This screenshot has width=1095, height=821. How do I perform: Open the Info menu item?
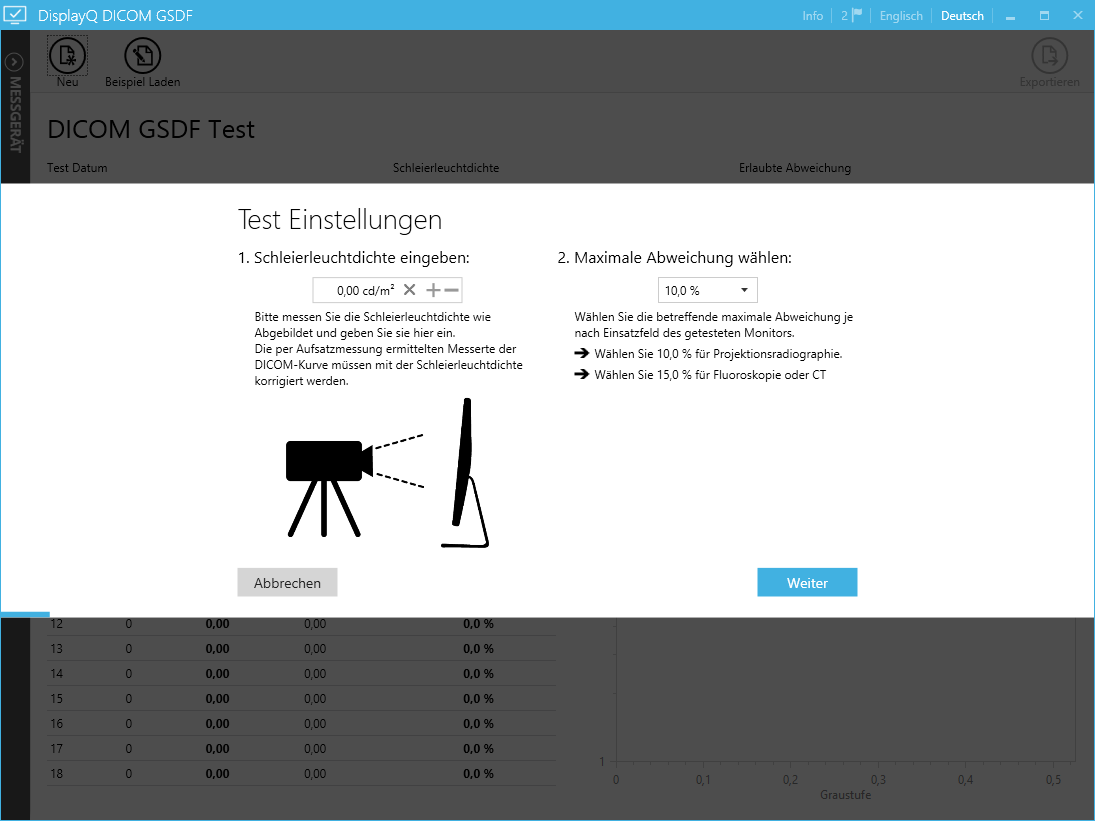[x=812, y=16]
